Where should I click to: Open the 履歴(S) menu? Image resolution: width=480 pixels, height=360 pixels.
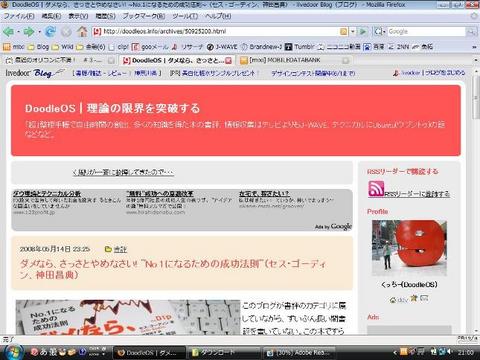point(105,16)
